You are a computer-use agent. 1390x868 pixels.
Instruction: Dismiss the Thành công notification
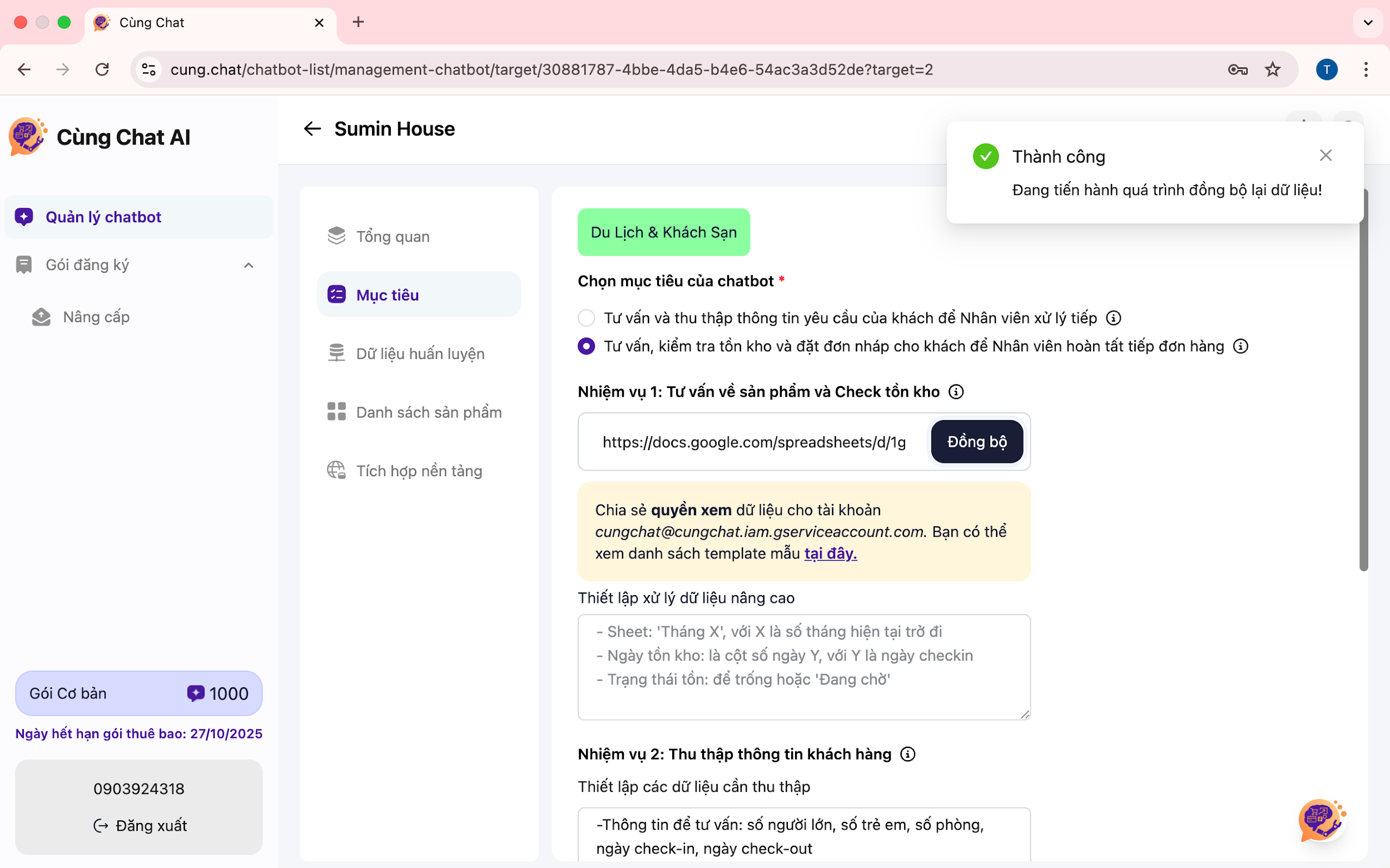point(1326,156)
